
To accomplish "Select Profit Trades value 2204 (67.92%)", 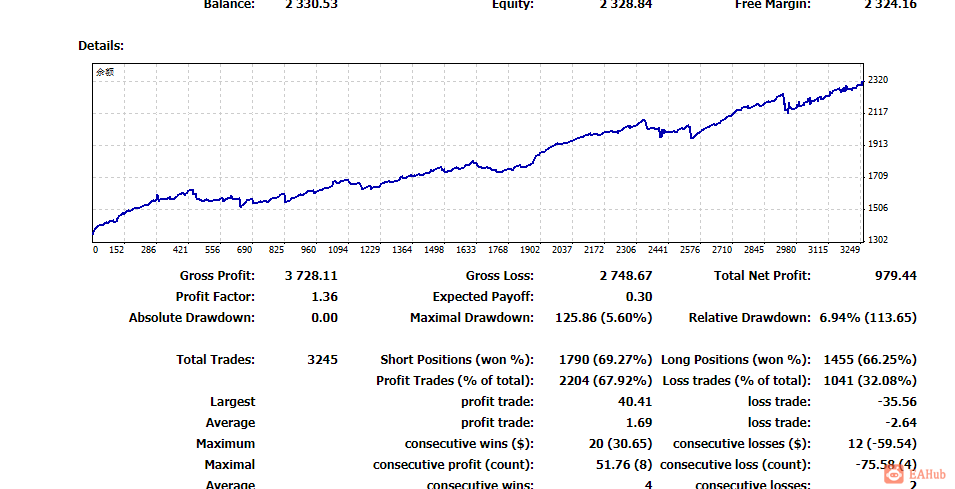I will 605,381.
